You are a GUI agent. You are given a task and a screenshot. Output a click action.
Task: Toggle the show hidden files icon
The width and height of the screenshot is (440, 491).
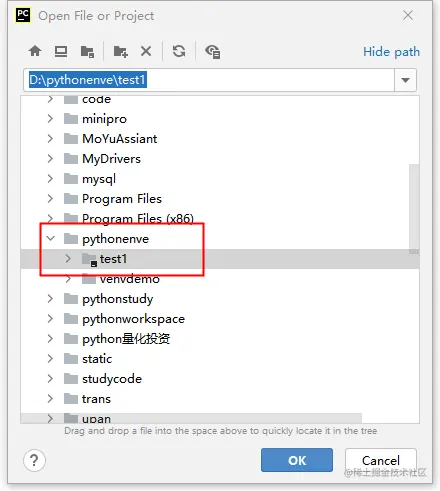[x=213, y=52]
